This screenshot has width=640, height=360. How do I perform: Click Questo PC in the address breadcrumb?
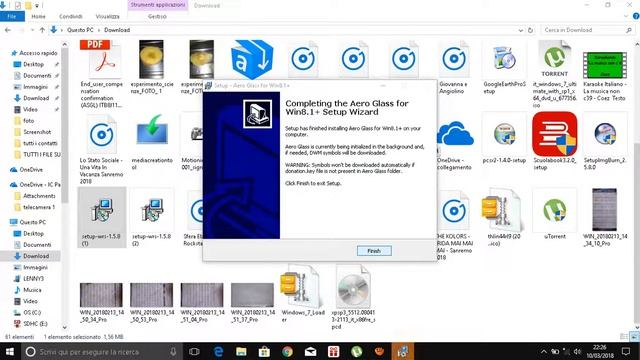[x=80, y=30]
